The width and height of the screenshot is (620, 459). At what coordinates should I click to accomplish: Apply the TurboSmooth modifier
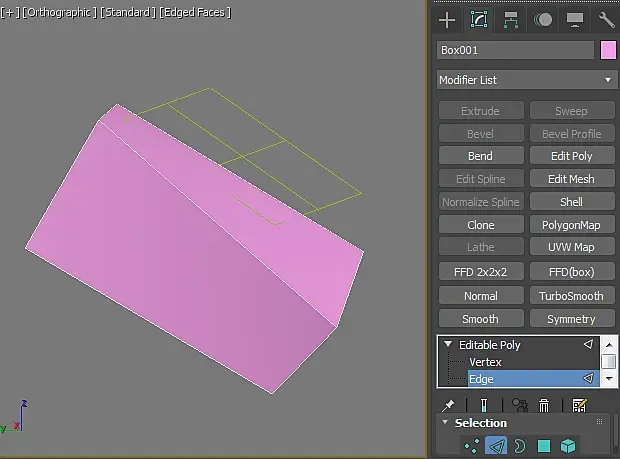(x=572, y=296)
